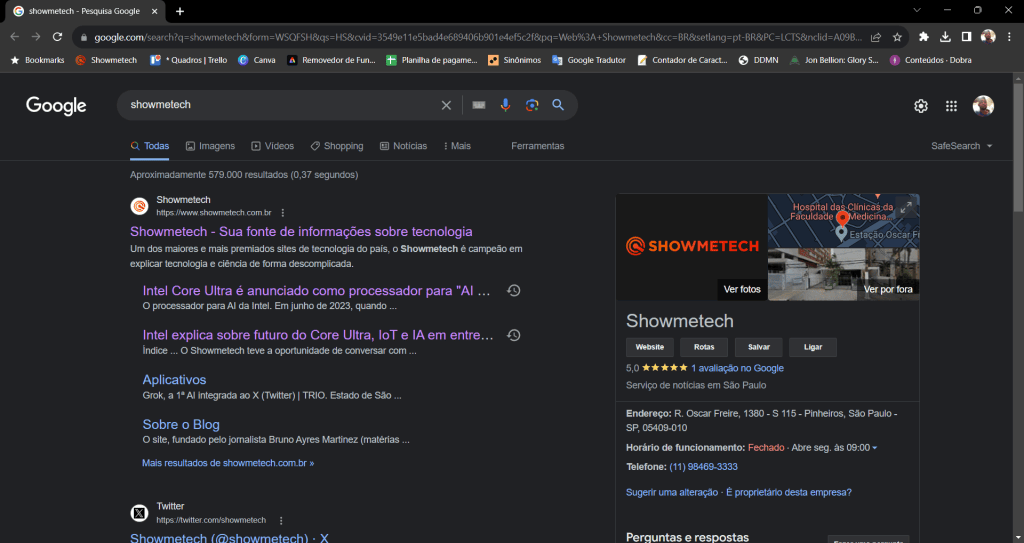Open the 1 avaliação no Google link
The height and width of the screenshot is (543, 1024).
tap(737, 369)
